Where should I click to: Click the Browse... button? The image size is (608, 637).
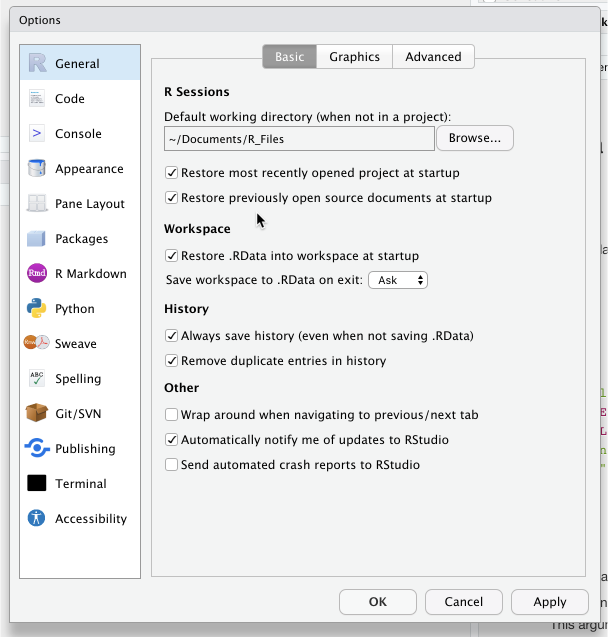click(x=475, y=138)
